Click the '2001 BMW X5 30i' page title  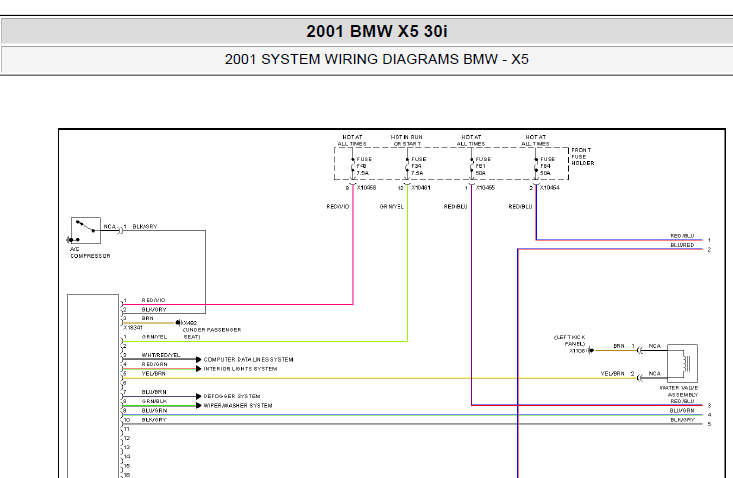(x=376, y=31)
